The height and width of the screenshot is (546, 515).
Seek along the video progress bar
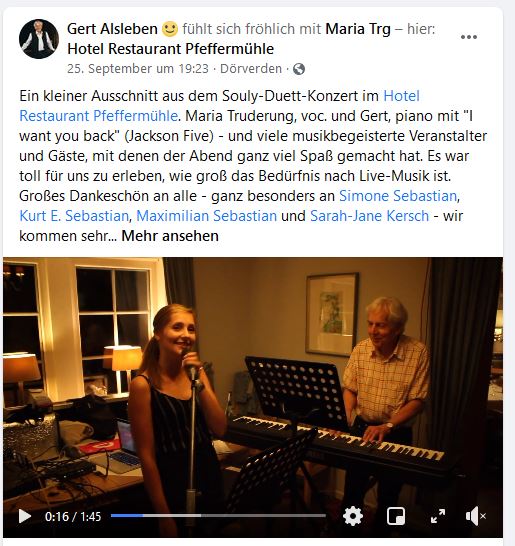(x=218, y=516)
